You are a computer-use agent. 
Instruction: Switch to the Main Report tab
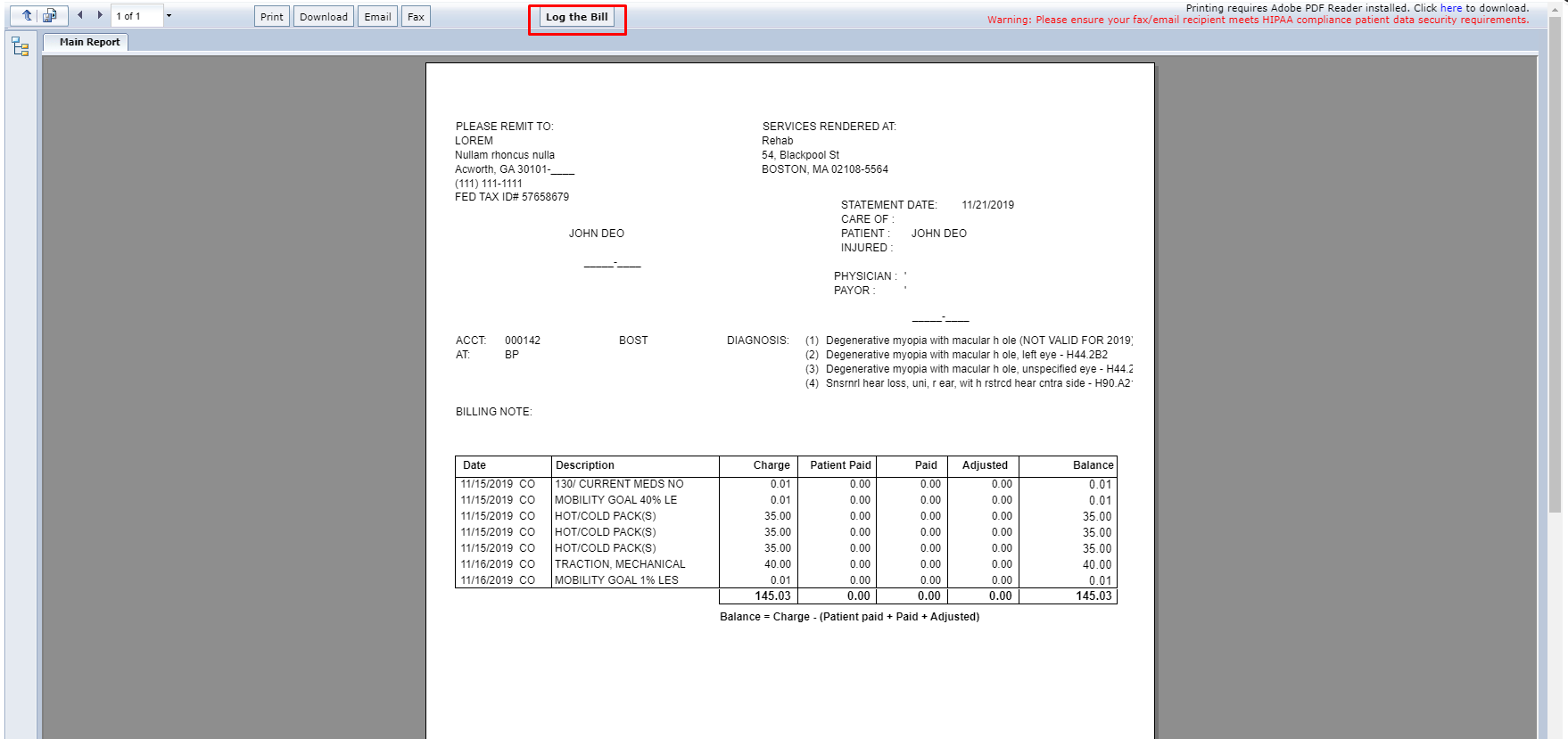click(89, 42)
